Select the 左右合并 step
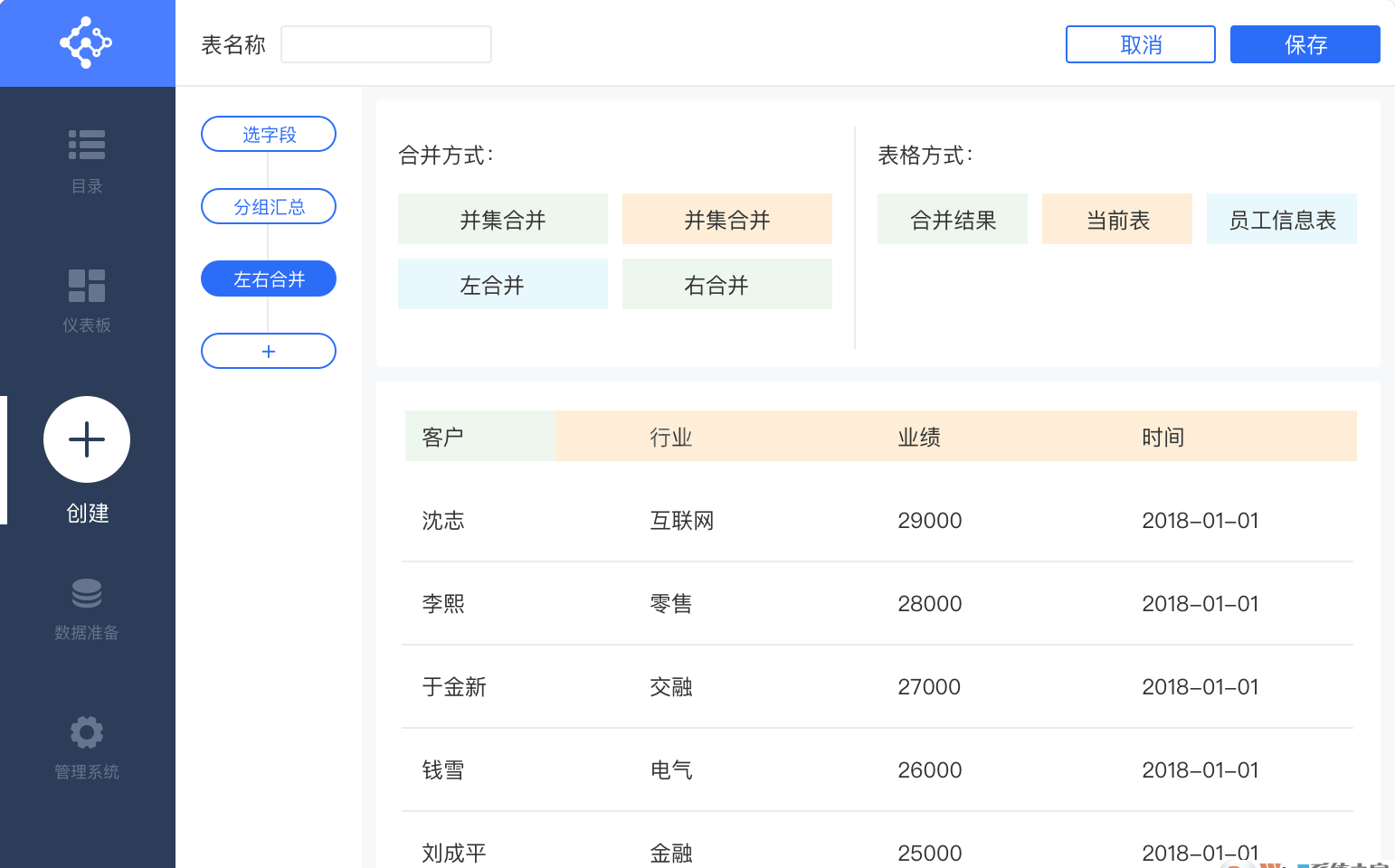The image size is (1395, 868). tap(269, 278)
